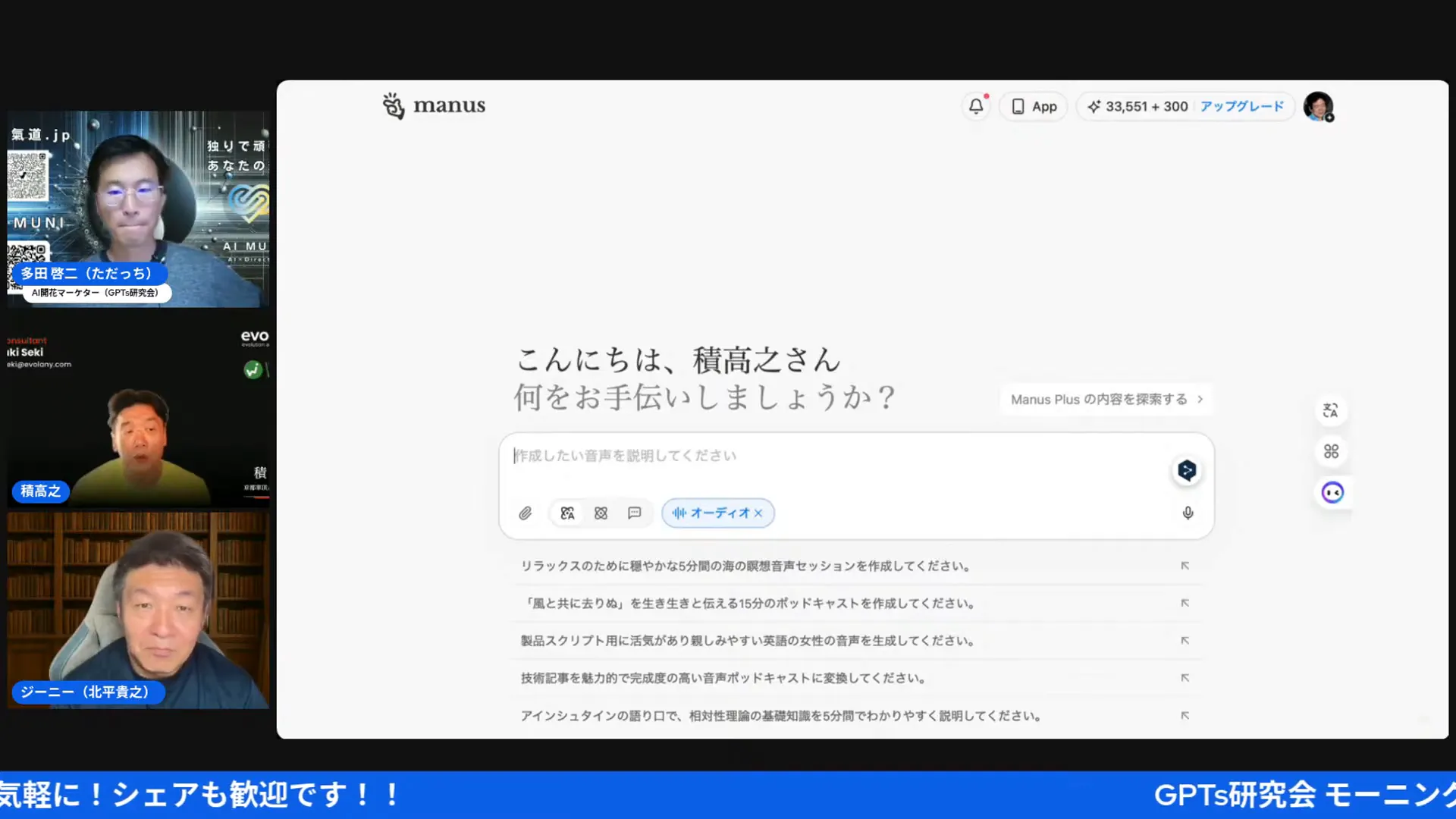Click the Manus hand logo icon

[394, 106]
